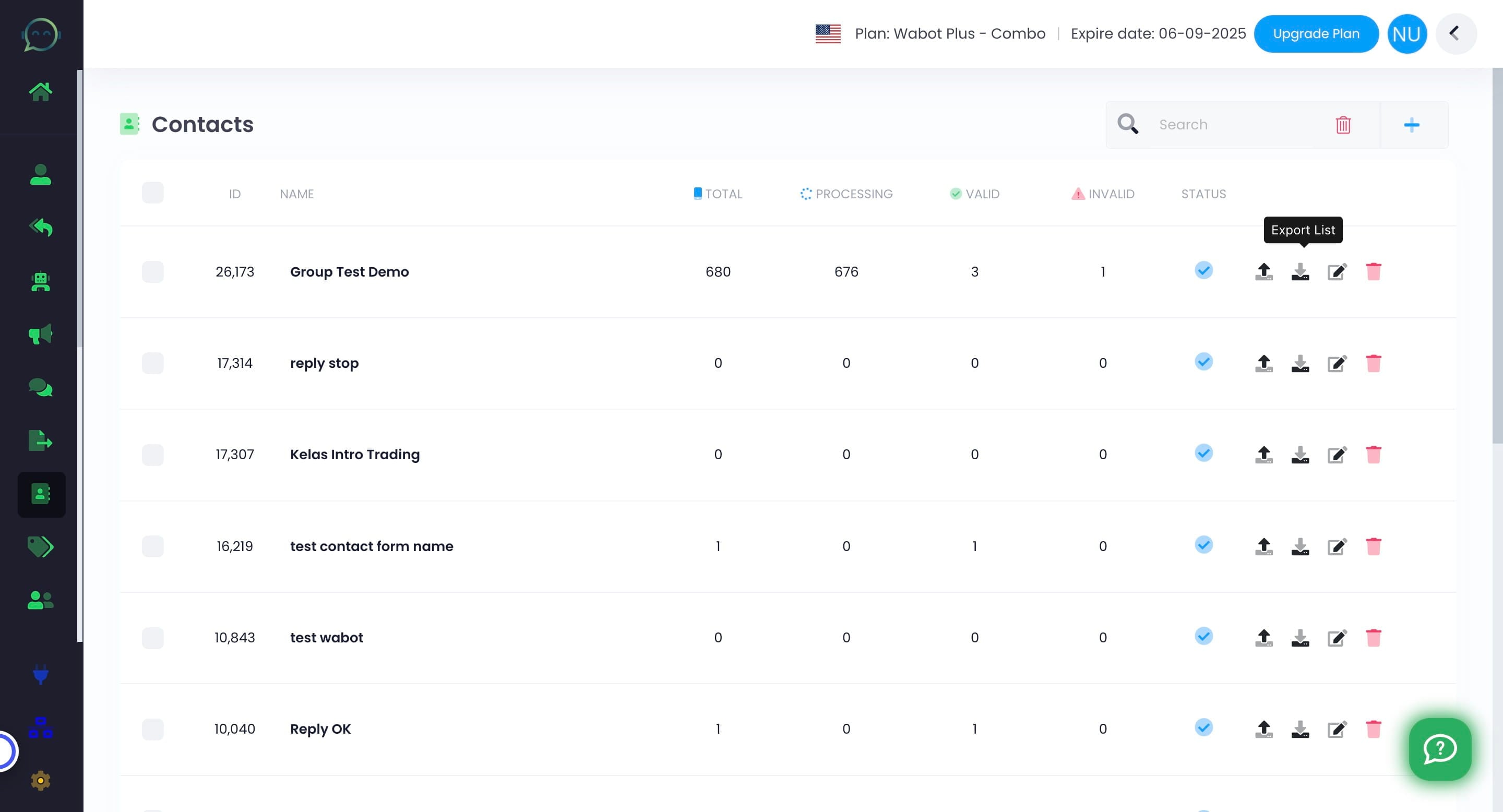
Task: Add a new contact list with plus
Action: (1411, 125)
